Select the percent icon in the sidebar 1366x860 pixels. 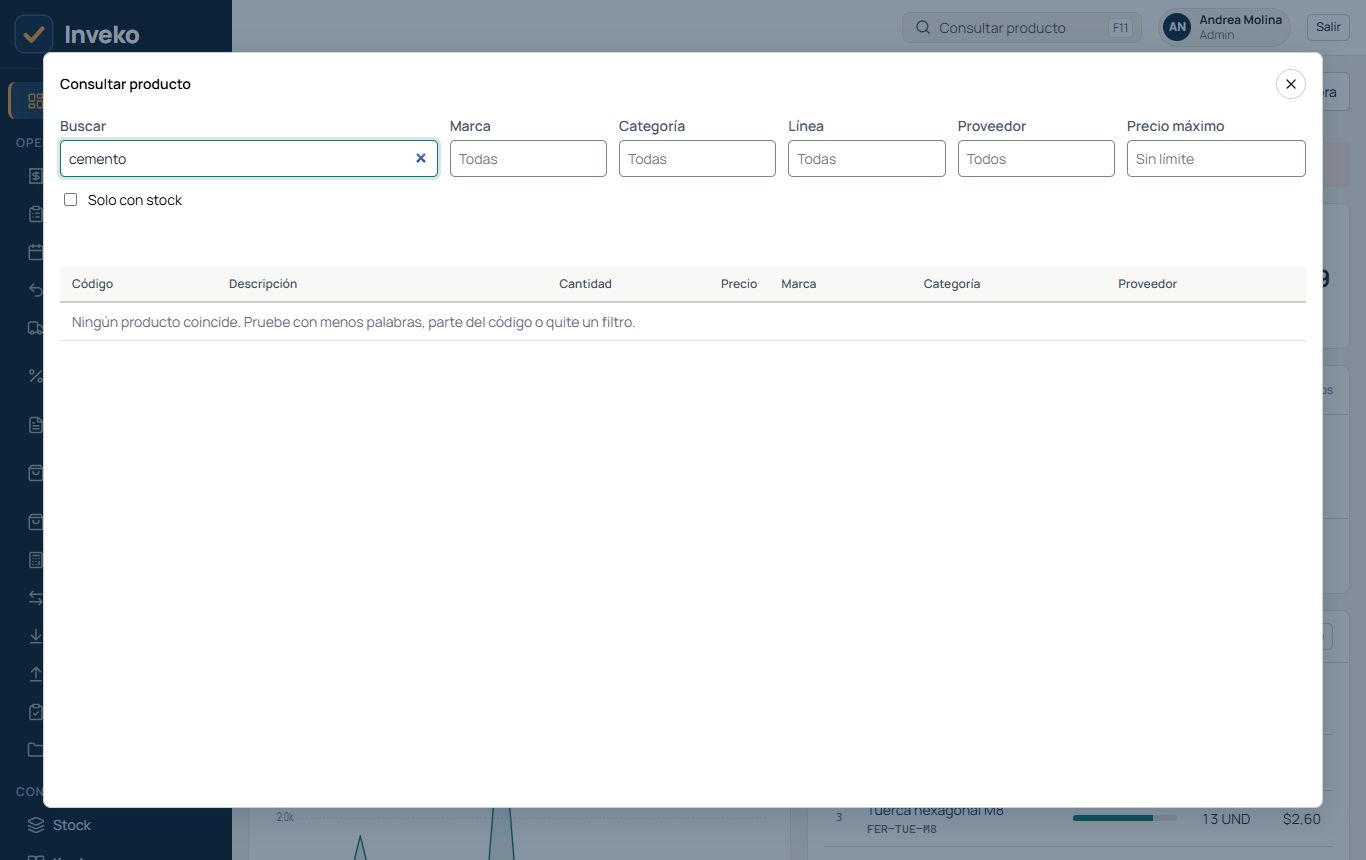point(35,376)
